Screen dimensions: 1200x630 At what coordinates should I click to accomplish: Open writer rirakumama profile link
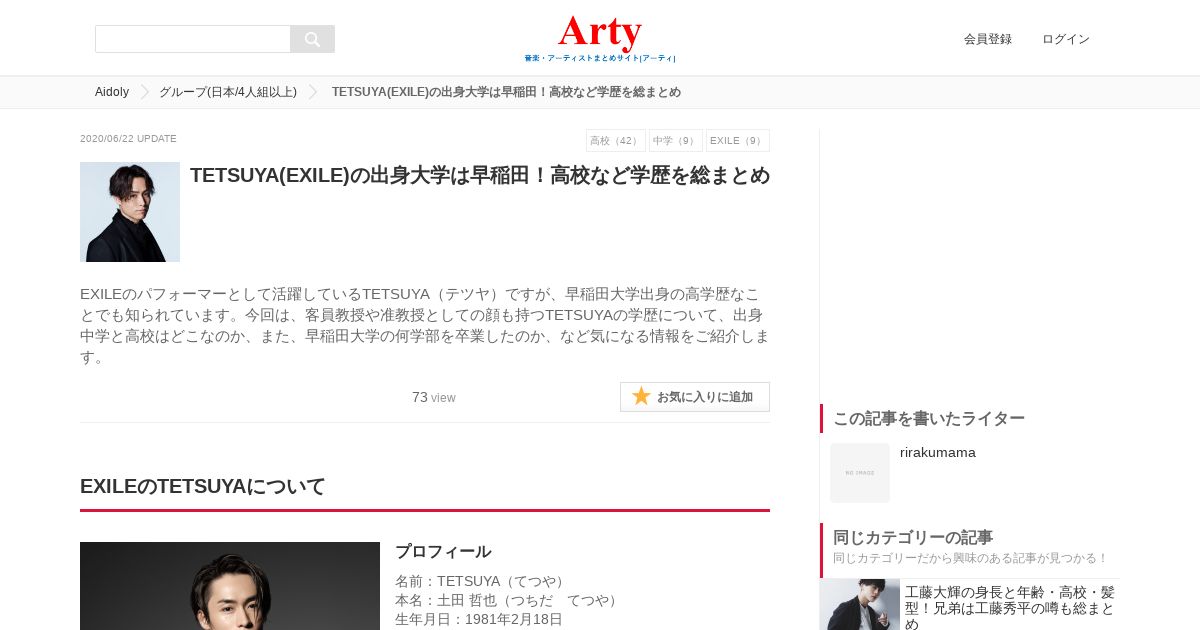click(938, 452)
